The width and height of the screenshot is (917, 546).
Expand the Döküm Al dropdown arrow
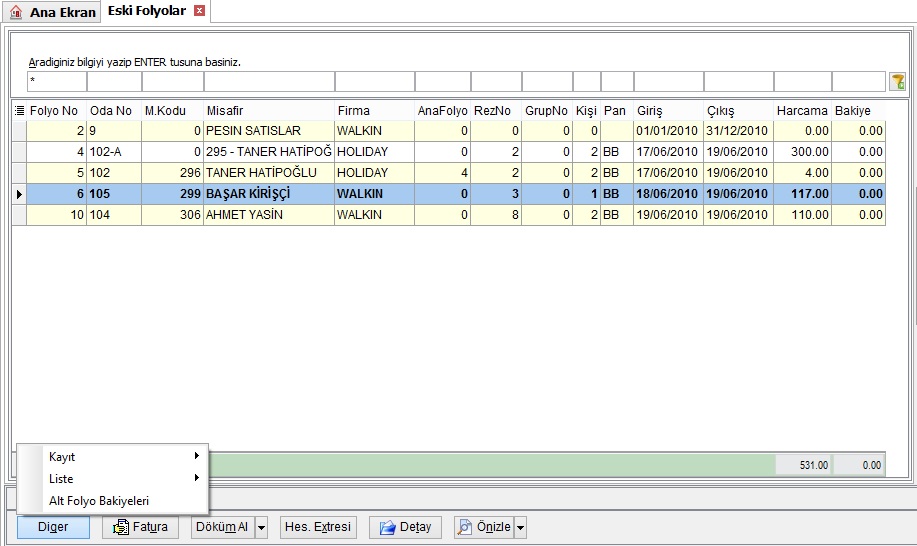point(261,527)
